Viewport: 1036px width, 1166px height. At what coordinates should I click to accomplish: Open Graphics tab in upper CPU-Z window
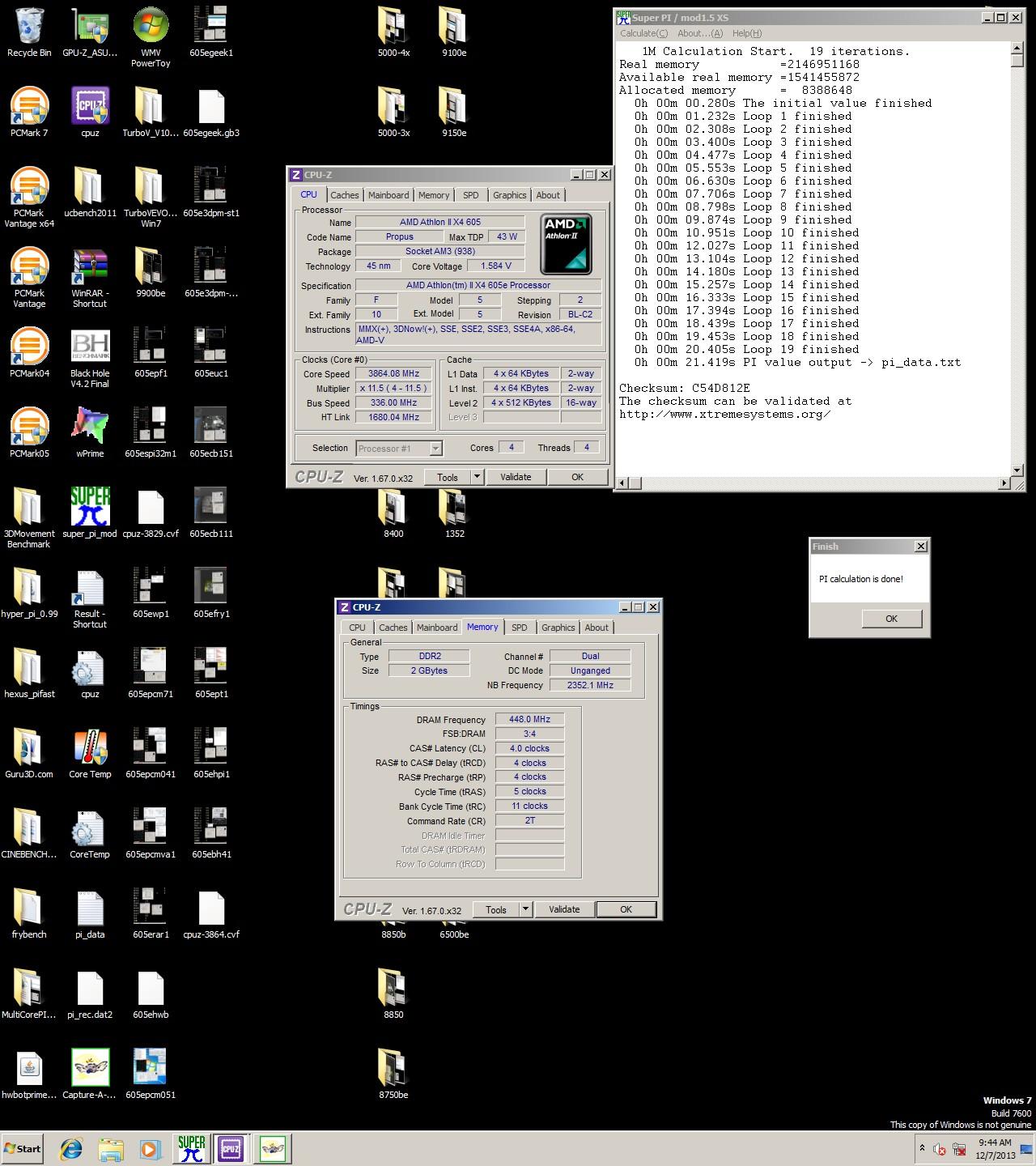(510, 195)
